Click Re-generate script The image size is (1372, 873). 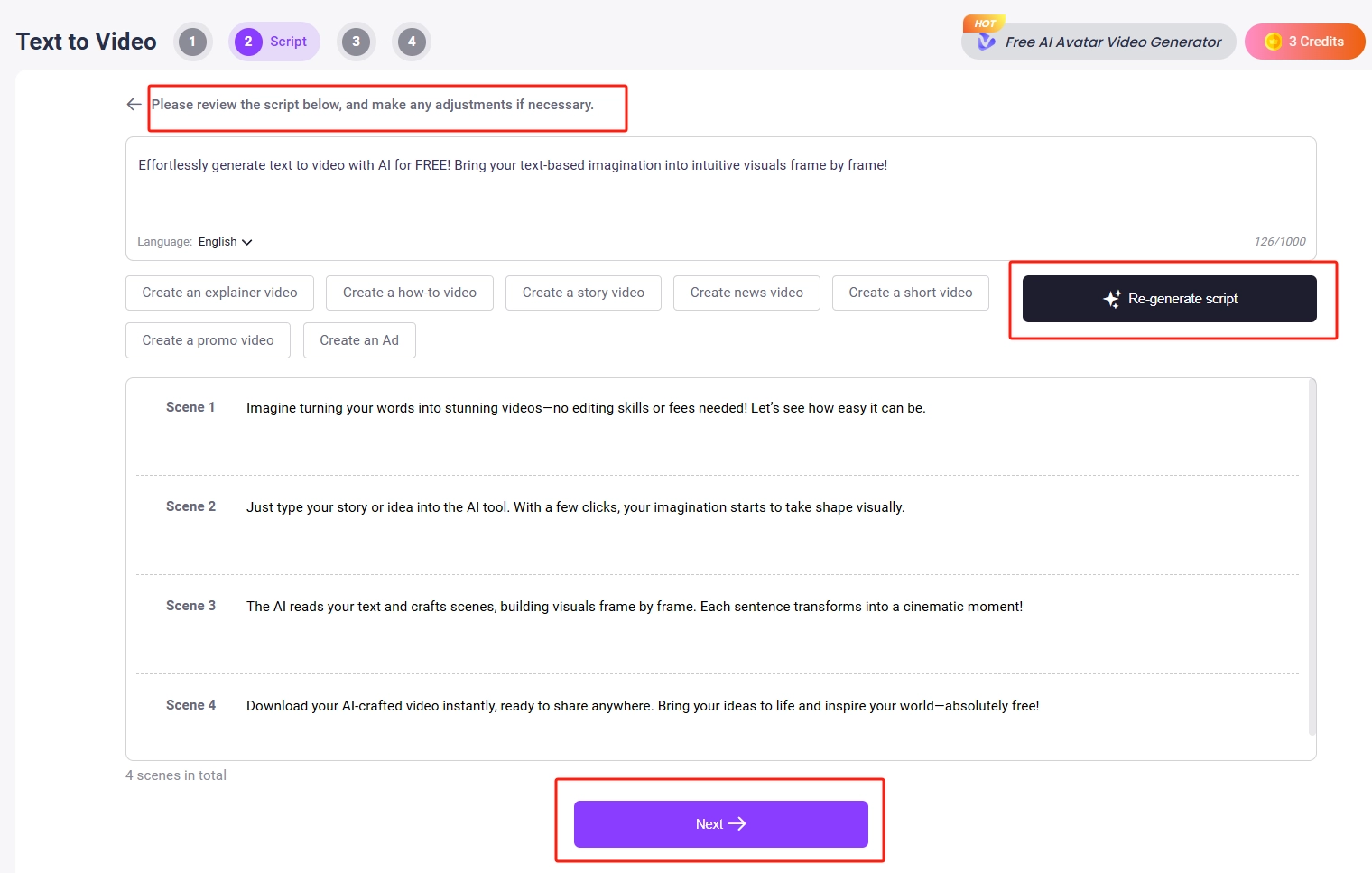click(x=1169, y=299)
